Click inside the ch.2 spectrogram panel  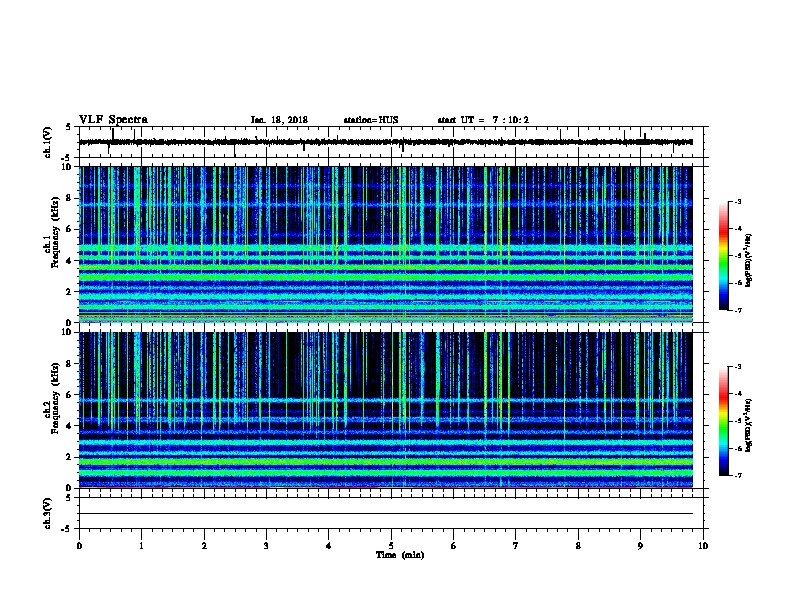(x=386, y=410)
